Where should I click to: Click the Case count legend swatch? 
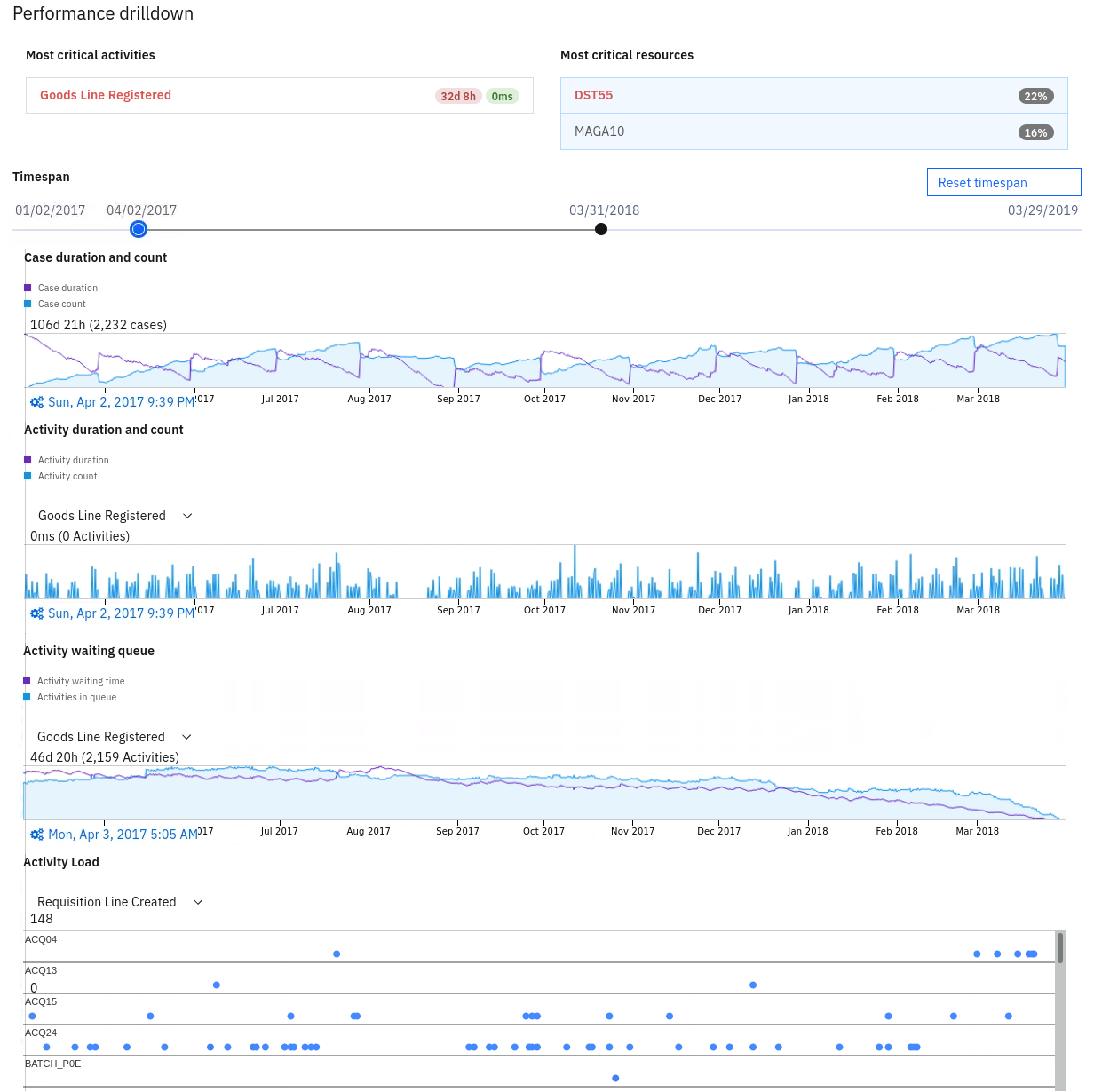[x=28, y=303]
